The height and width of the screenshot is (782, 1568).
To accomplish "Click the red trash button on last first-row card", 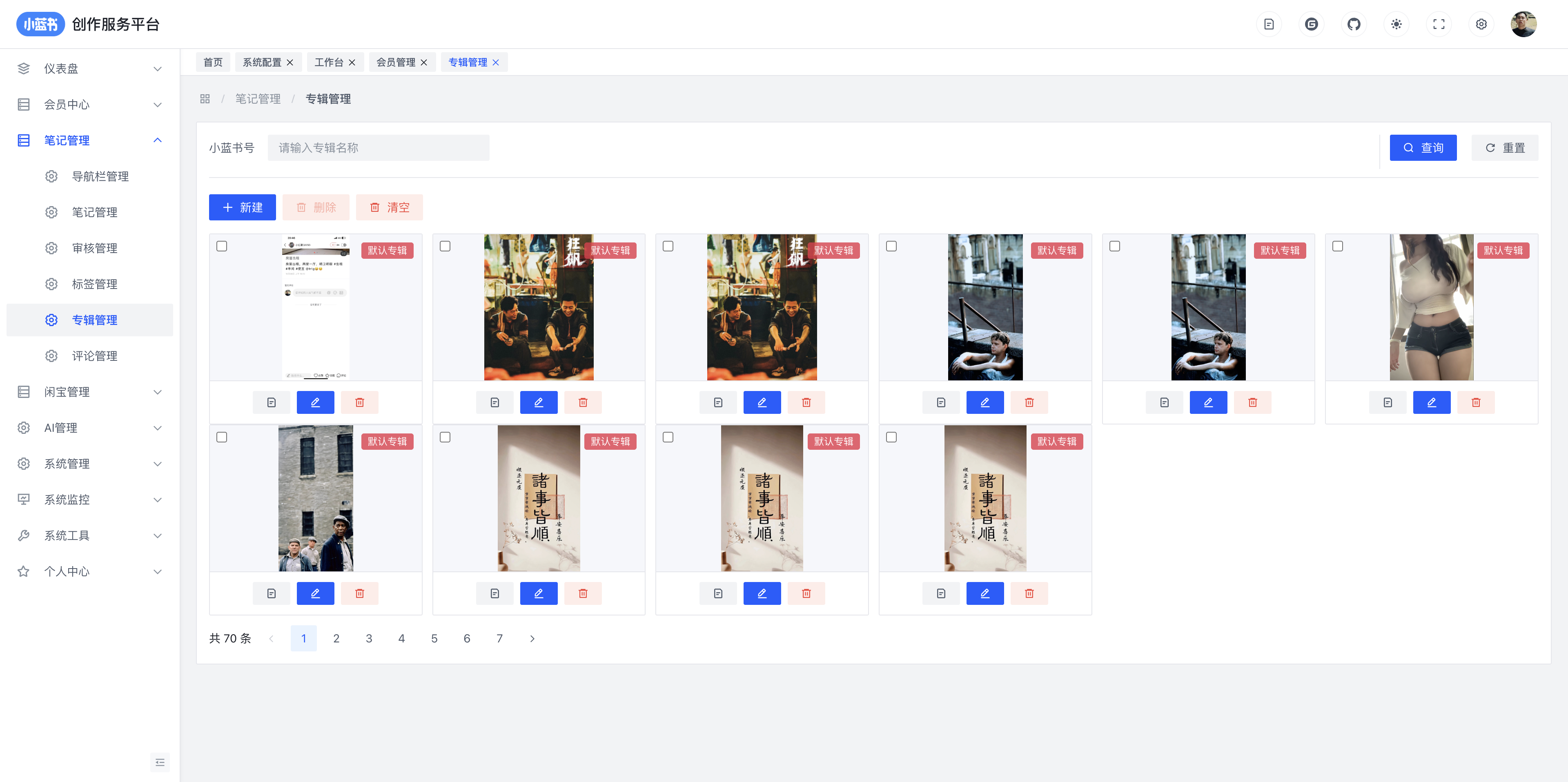I will (1475, 402).
